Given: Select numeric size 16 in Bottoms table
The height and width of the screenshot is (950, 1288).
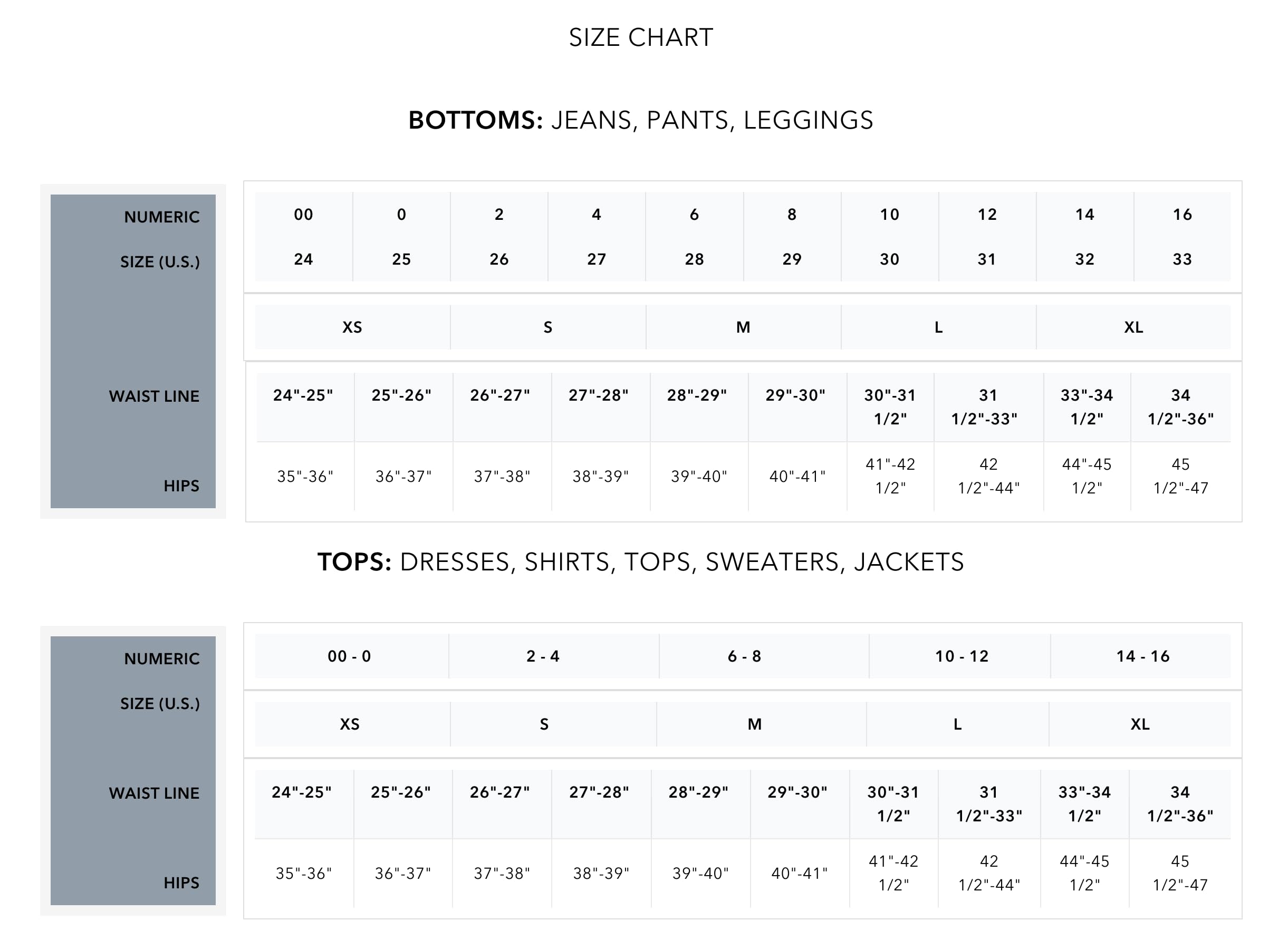Looking at the screenshot, I should point(1182,215).
